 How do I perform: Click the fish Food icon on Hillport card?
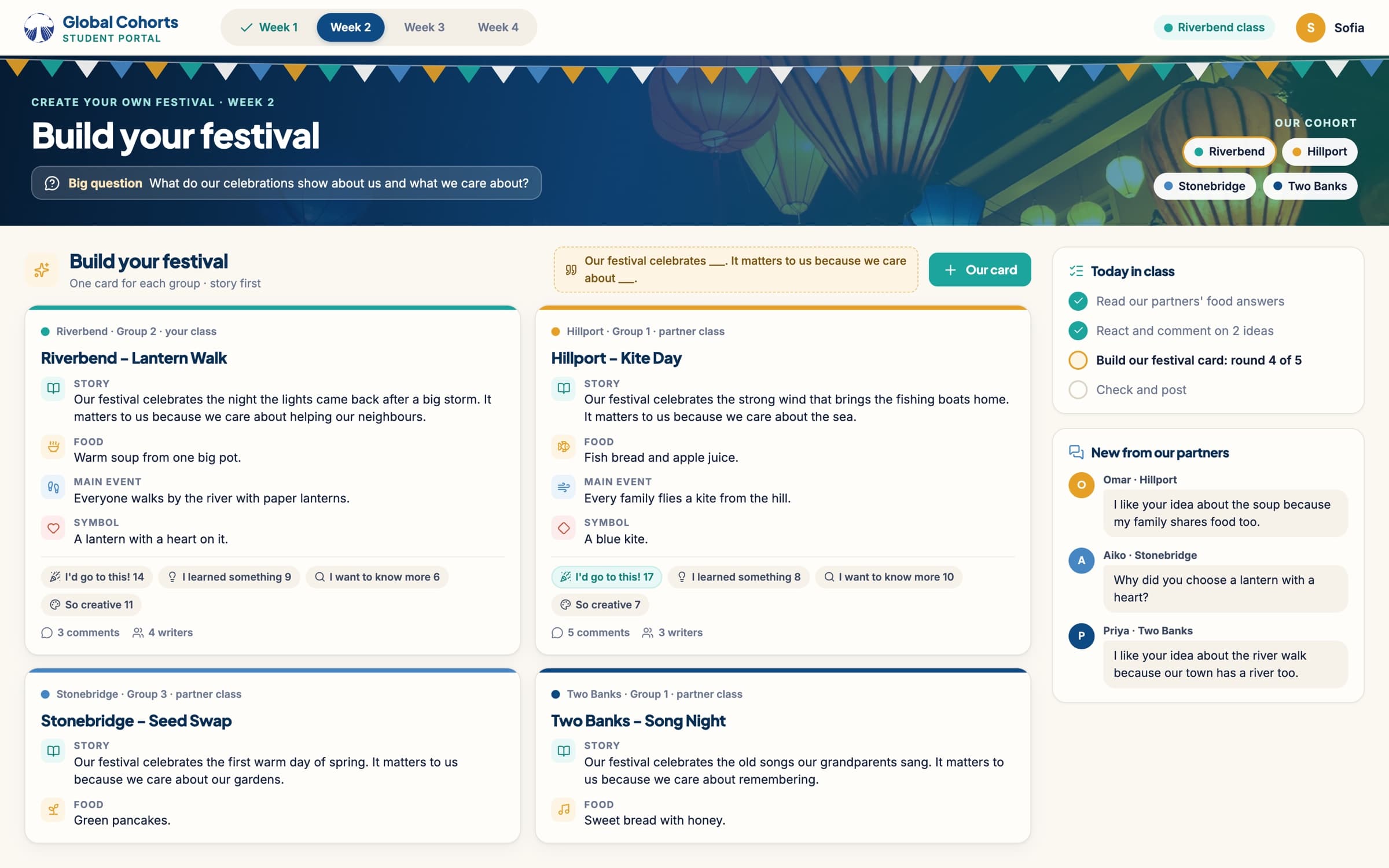tap(564, 446)
